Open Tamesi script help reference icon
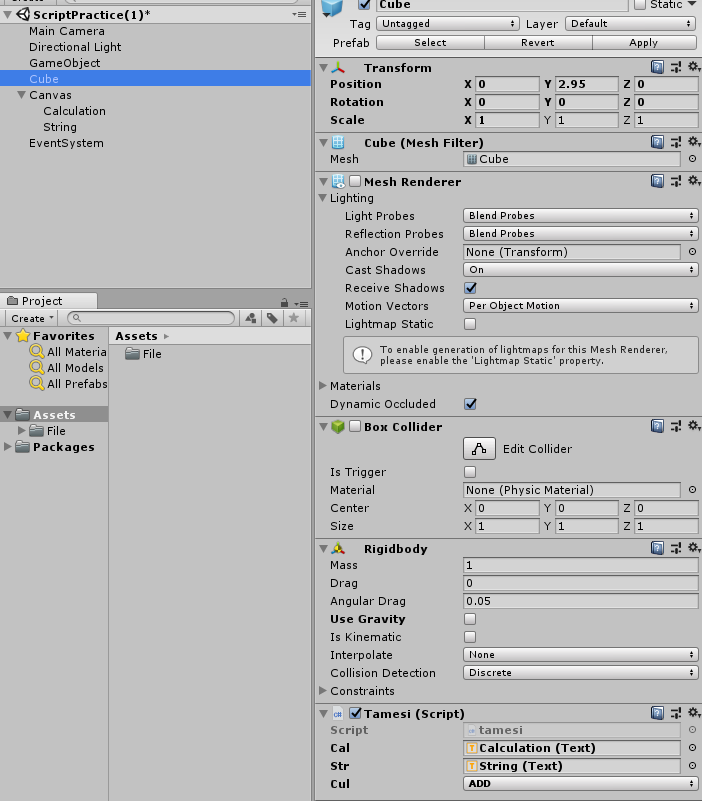Viewport: 702px width, 801px height. tap(657, 713)
